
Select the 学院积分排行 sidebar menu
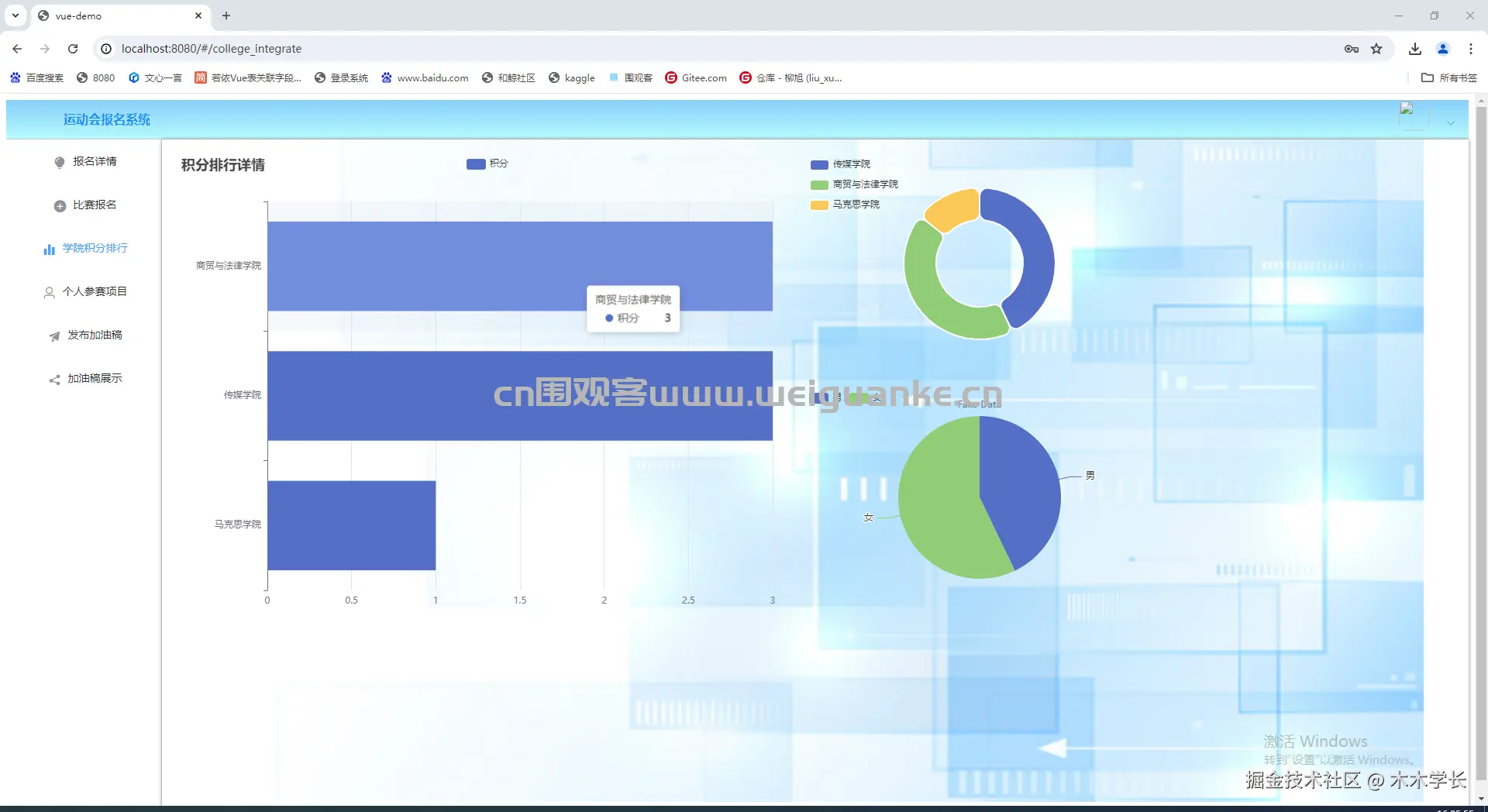pyautogui.click(x=84, y=248)
